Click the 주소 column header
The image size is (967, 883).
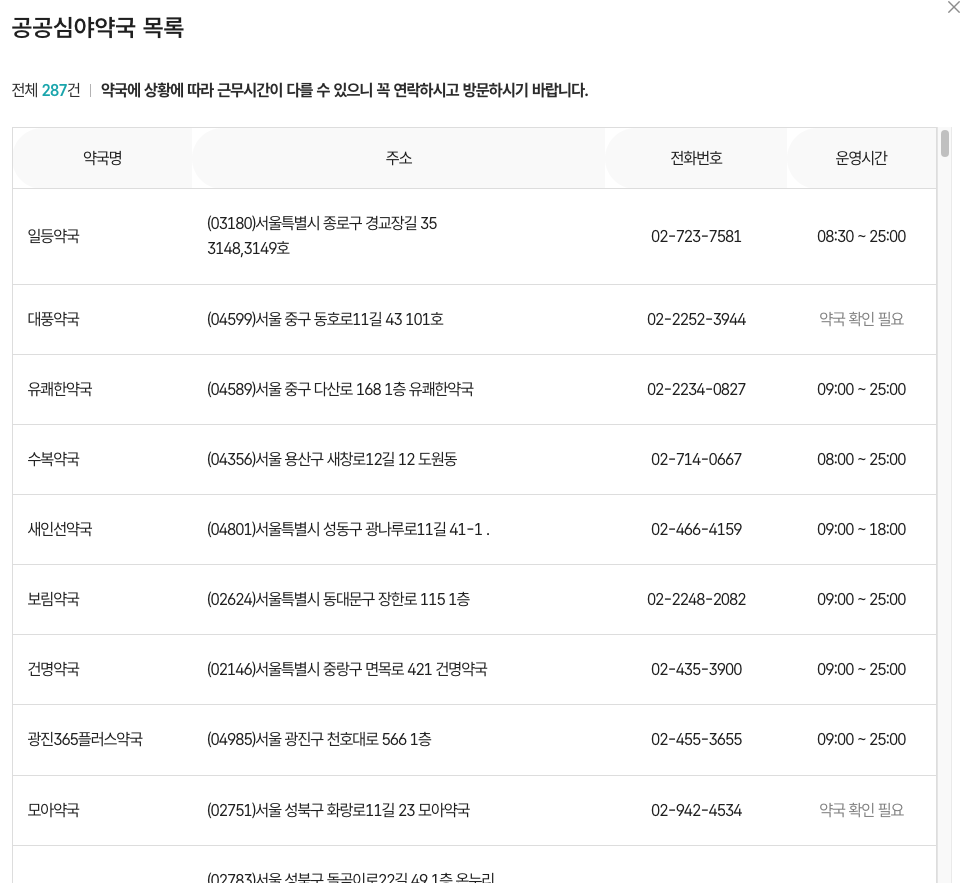coord(398,158)
